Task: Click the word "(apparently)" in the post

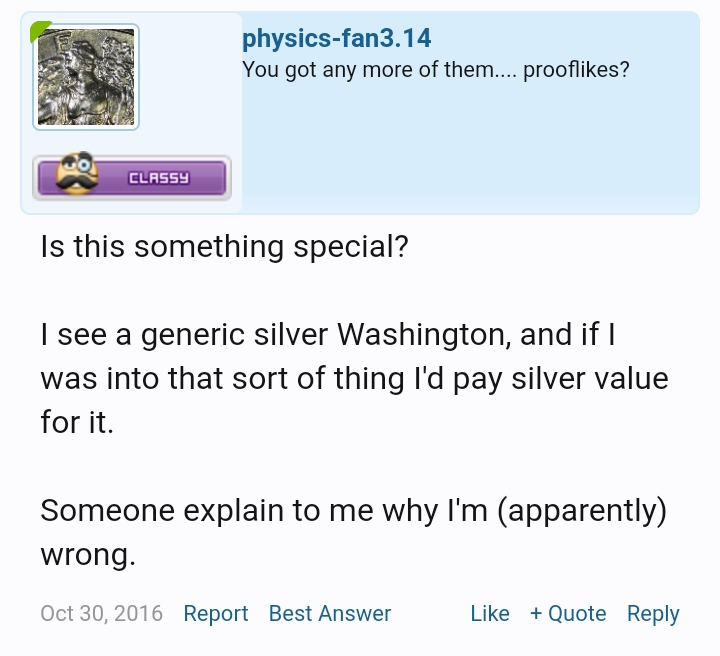Action: (x=582, y=510)
